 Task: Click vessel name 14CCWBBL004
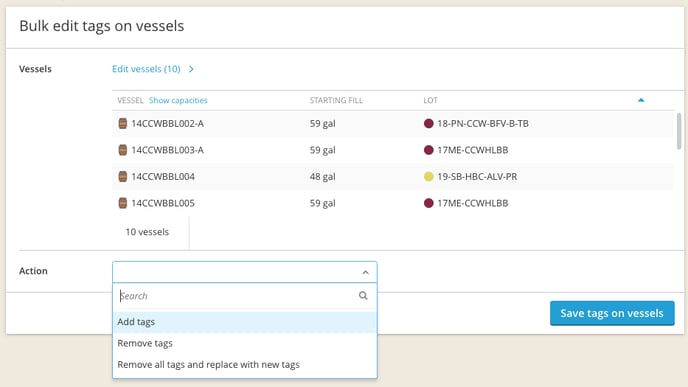[163, 177]
